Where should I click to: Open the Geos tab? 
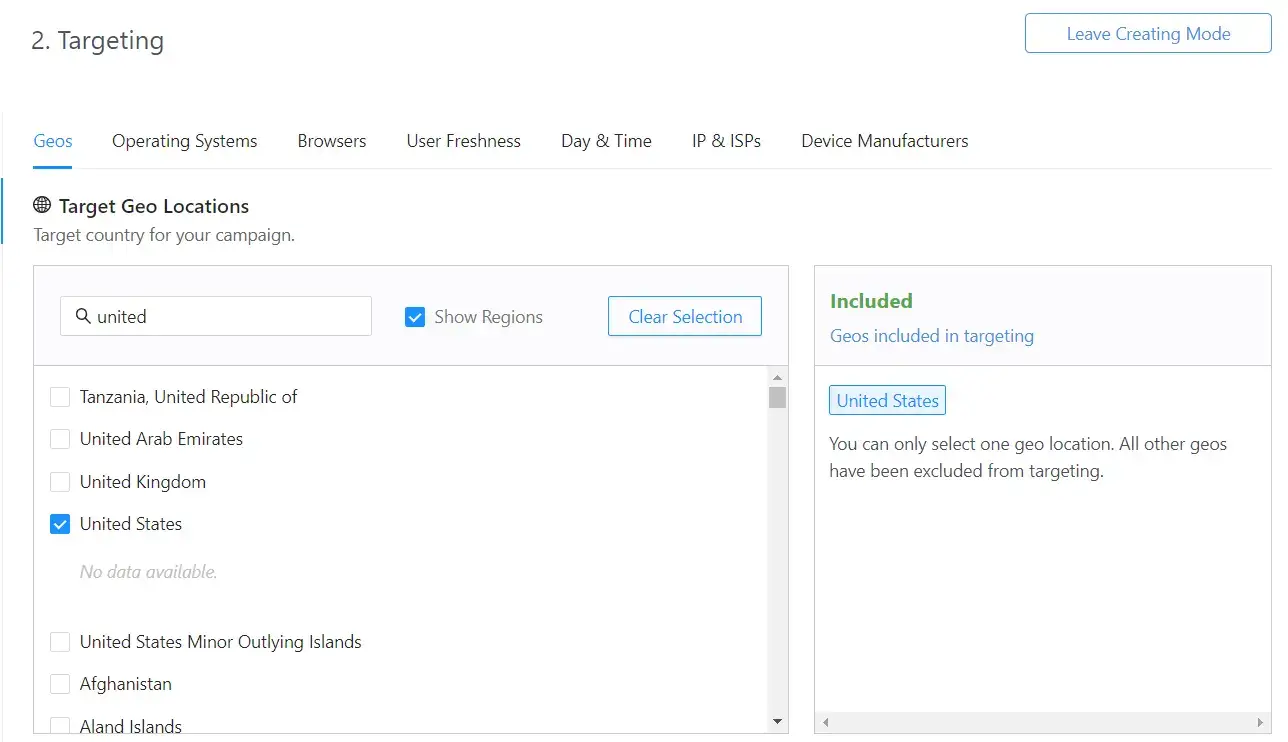[53, 141]
